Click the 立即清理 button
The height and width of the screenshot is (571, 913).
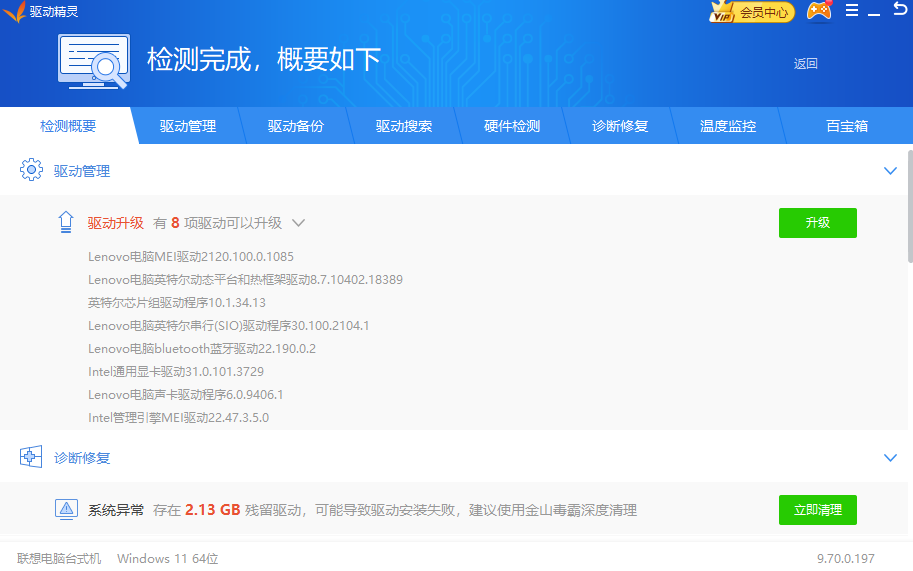pos(818,510)
